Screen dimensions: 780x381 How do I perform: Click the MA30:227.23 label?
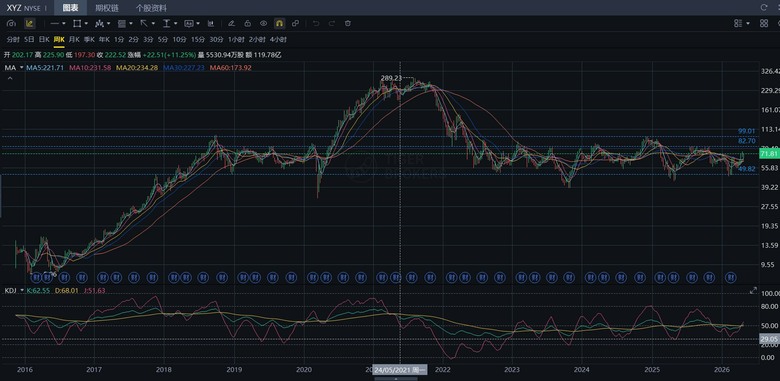[x=184, y=67]
